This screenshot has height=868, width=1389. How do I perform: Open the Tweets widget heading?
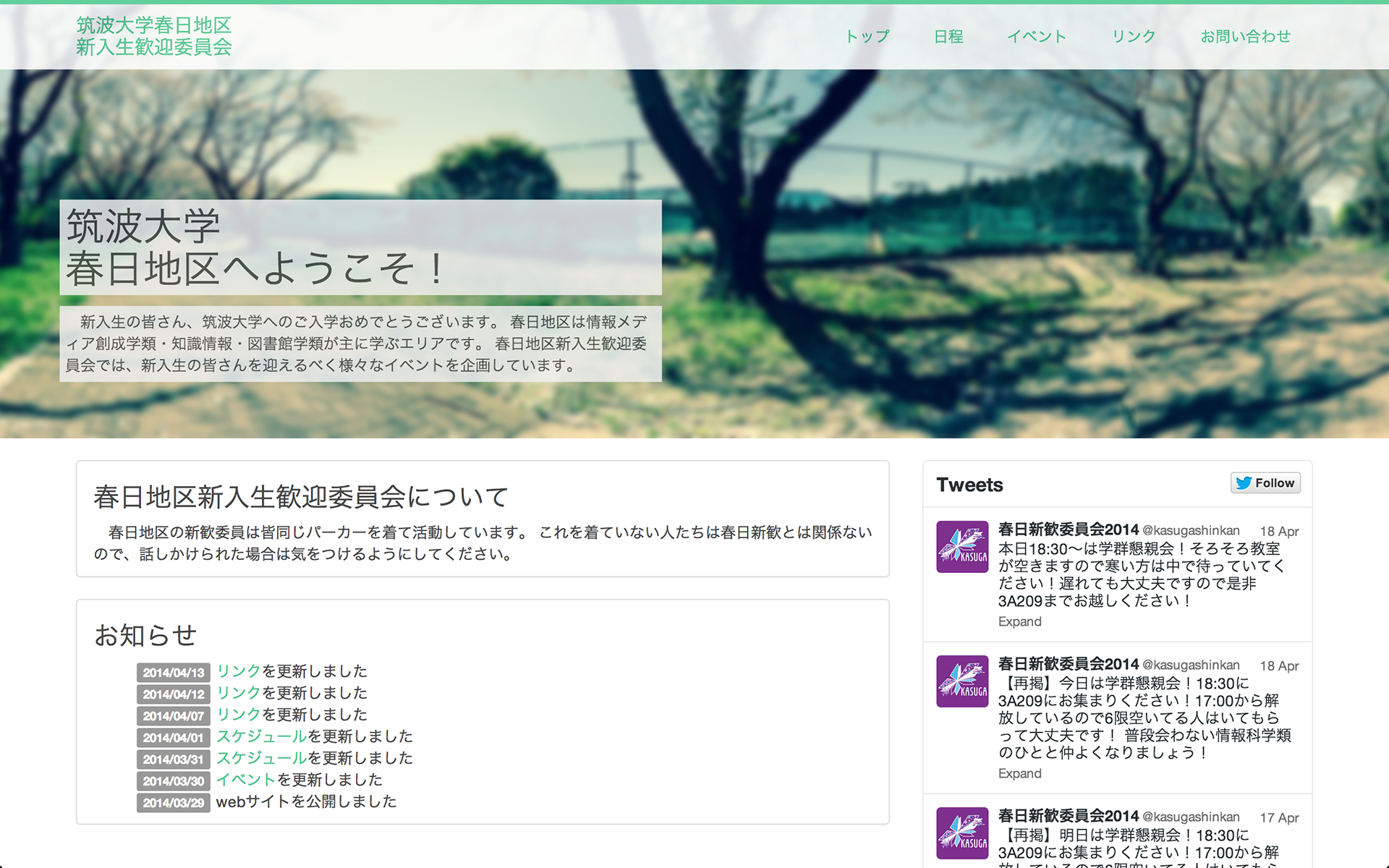pos(969,485)
